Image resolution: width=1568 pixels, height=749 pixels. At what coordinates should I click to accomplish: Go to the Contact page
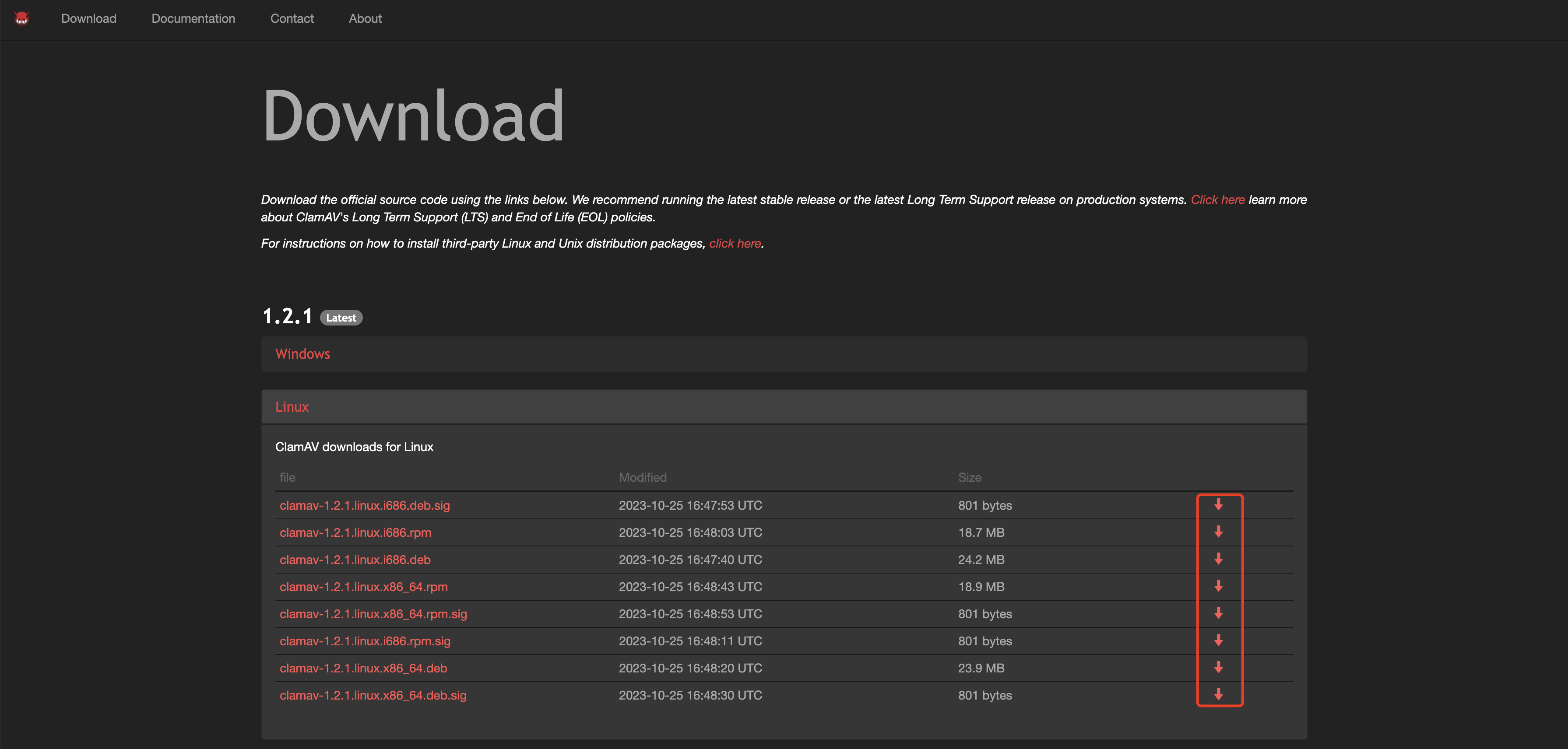[x=292, y=19]
